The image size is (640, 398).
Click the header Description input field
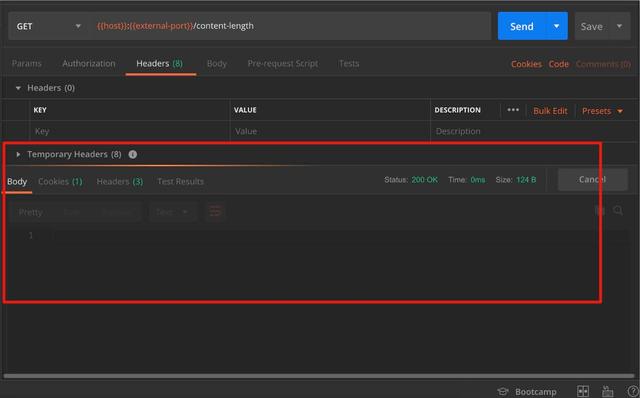point(535,131)
